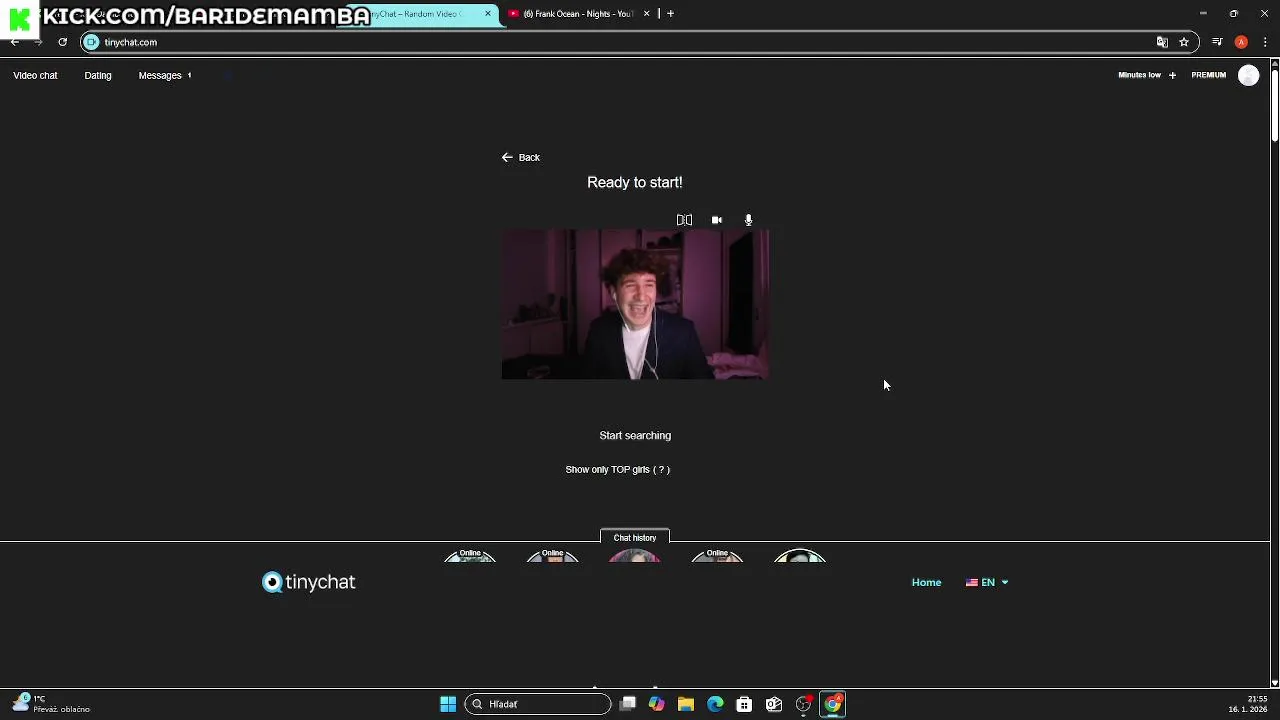
Task: Switch to the Frank Ocean - Nights YouTube tab
Action: pos(578,14)
